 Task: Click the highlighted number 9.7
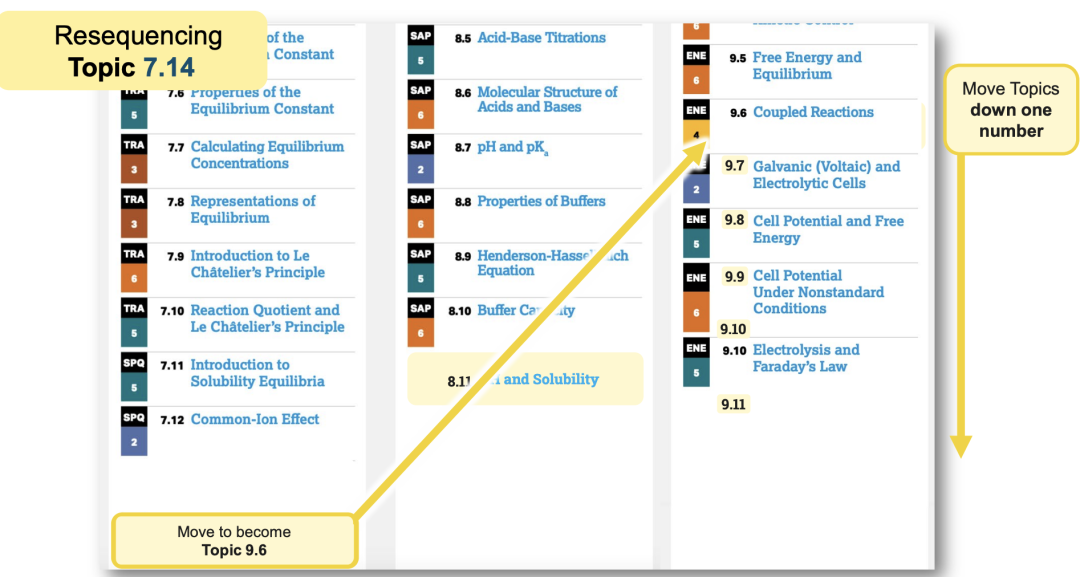[734, 166]
